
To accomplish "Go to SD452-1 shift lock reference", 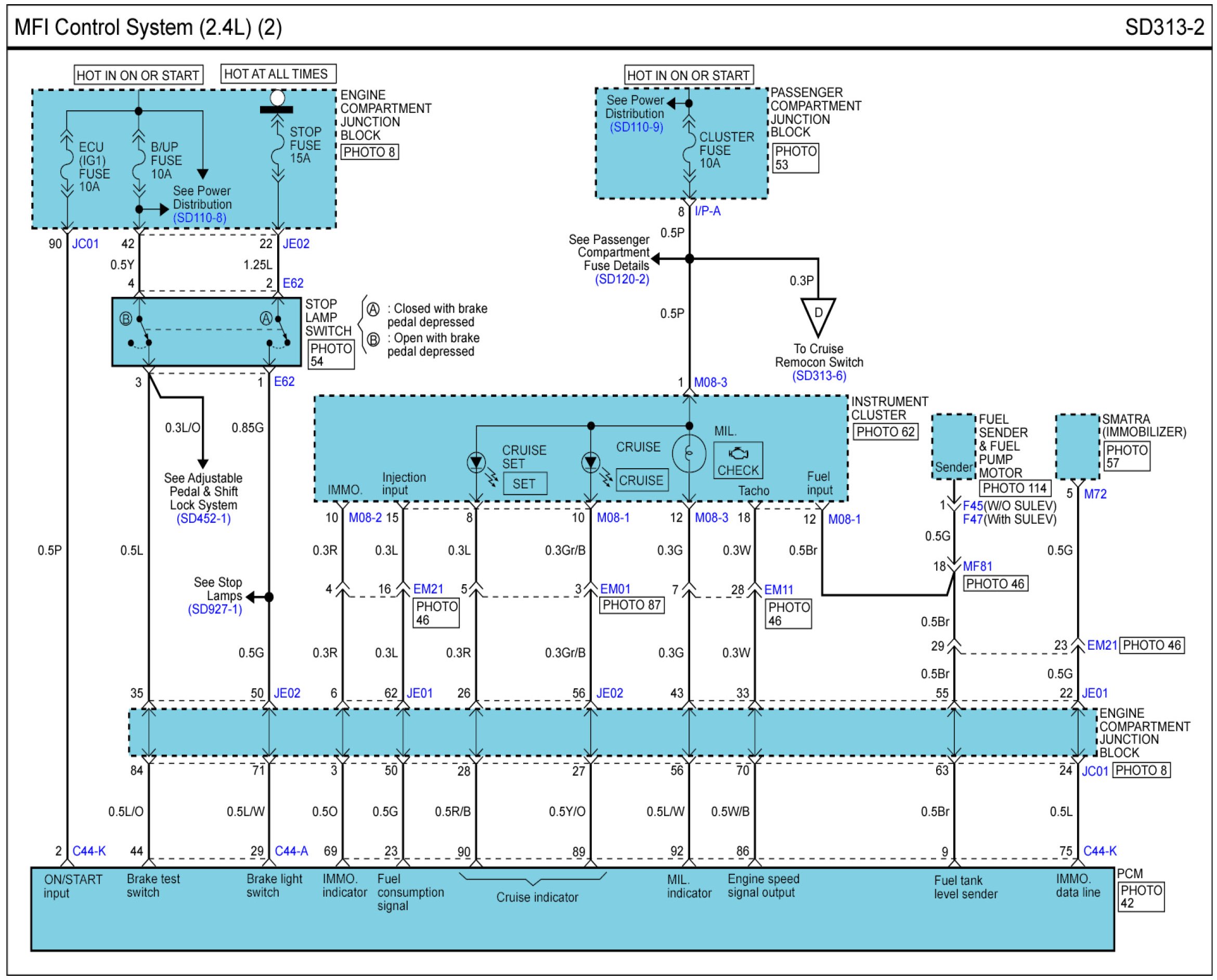I will 203,519.
